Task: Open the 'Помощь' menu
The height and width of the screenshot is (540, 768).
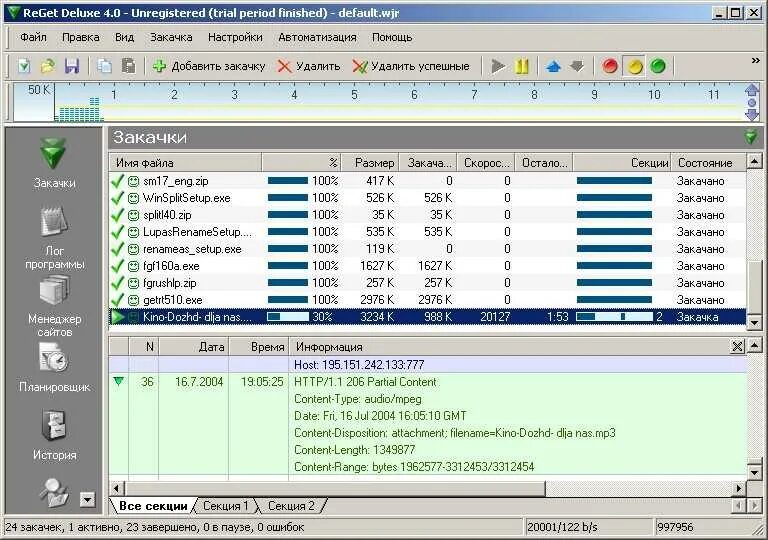Action: point(392,37)
